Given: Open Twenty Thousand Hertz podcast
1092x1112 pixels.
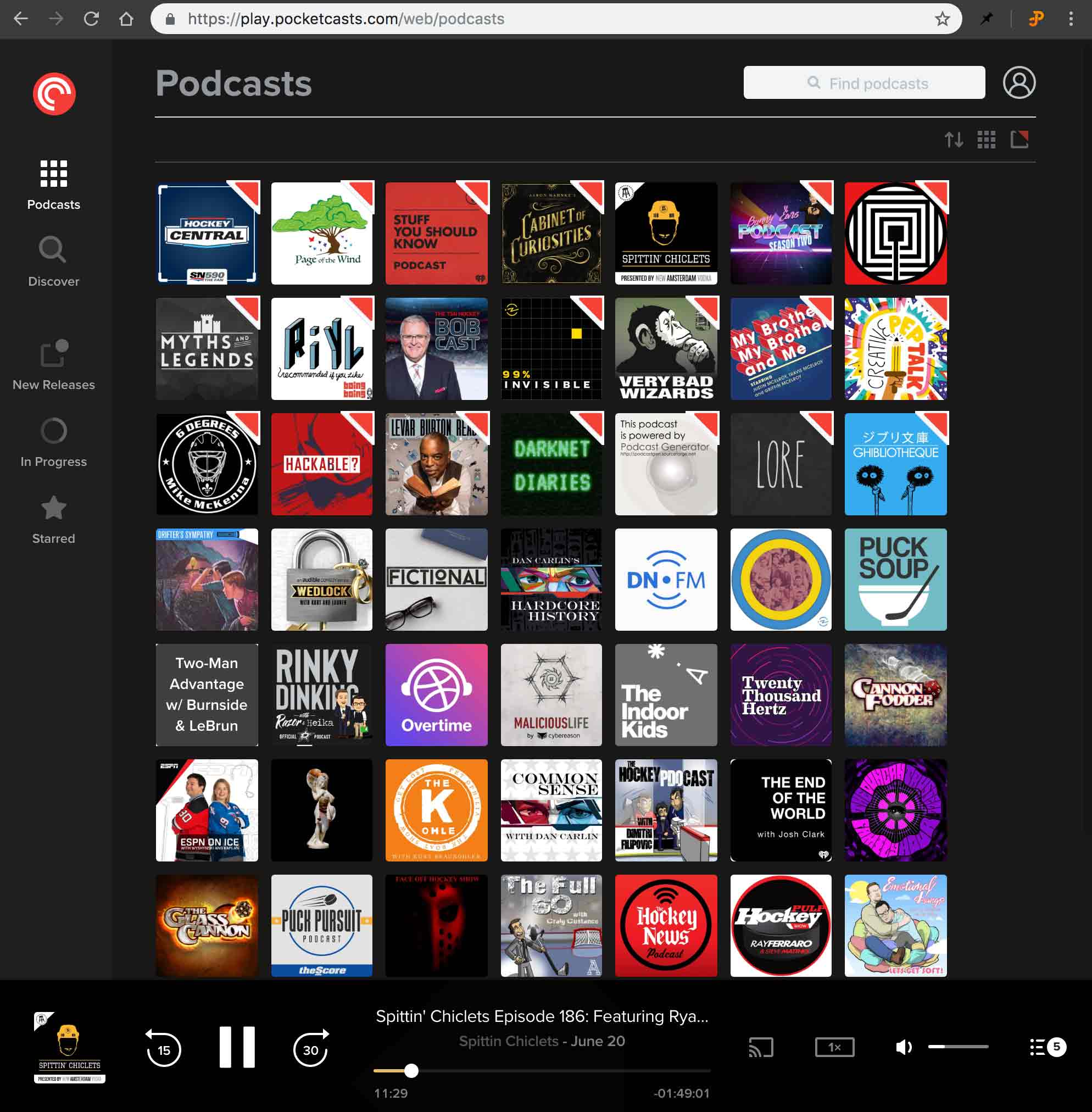Looking at the screenshot, I should coord(781,695).
